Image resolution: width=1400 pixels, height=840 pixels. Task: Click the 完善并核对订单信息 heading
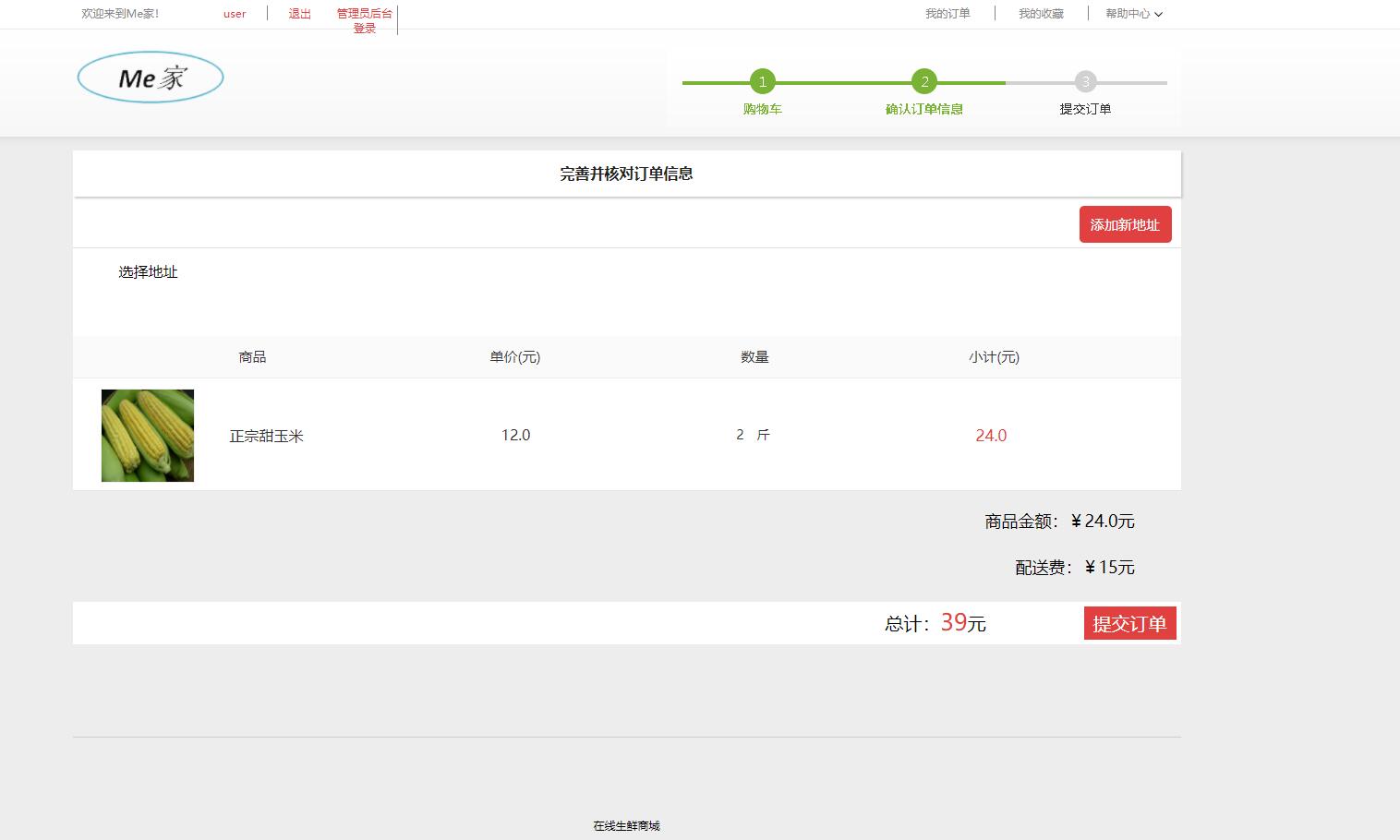[x=627, y=174]
